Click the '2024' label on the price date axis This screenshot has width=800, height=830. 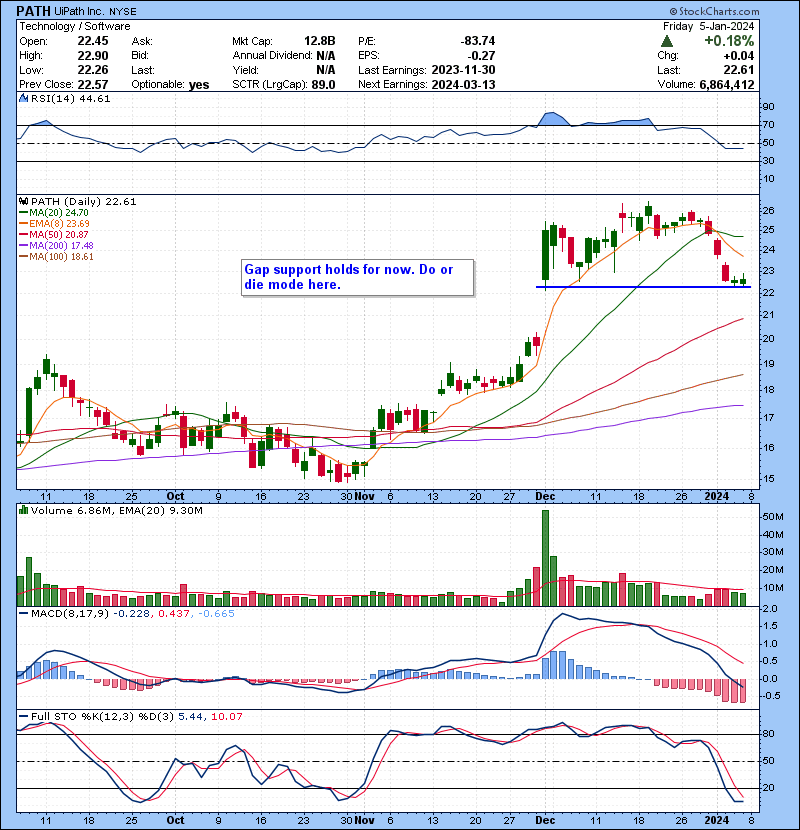716,497
